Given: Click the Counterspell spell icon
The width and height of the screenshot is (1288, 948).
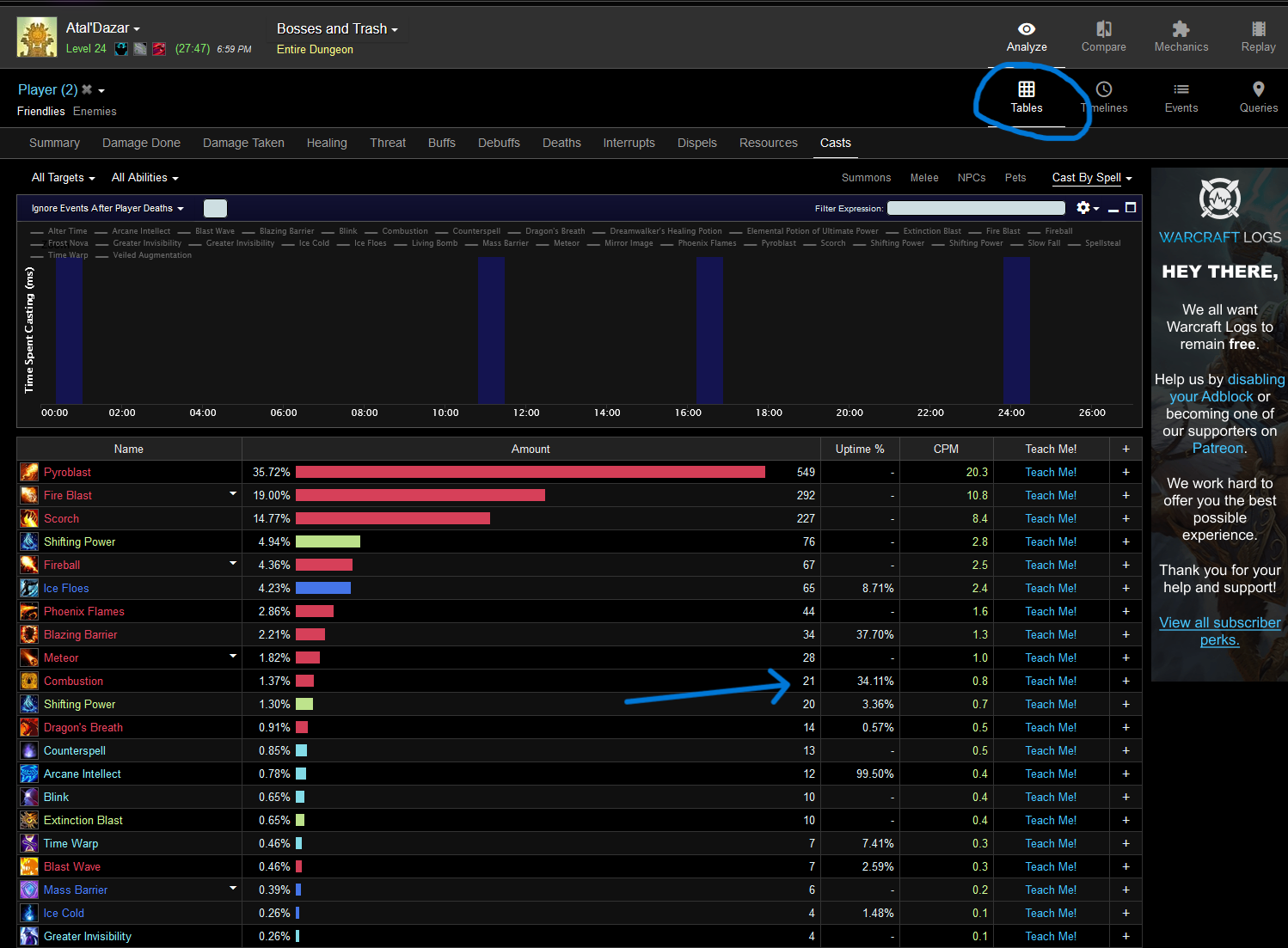Looking at the screenshot, I should [29, 750].
